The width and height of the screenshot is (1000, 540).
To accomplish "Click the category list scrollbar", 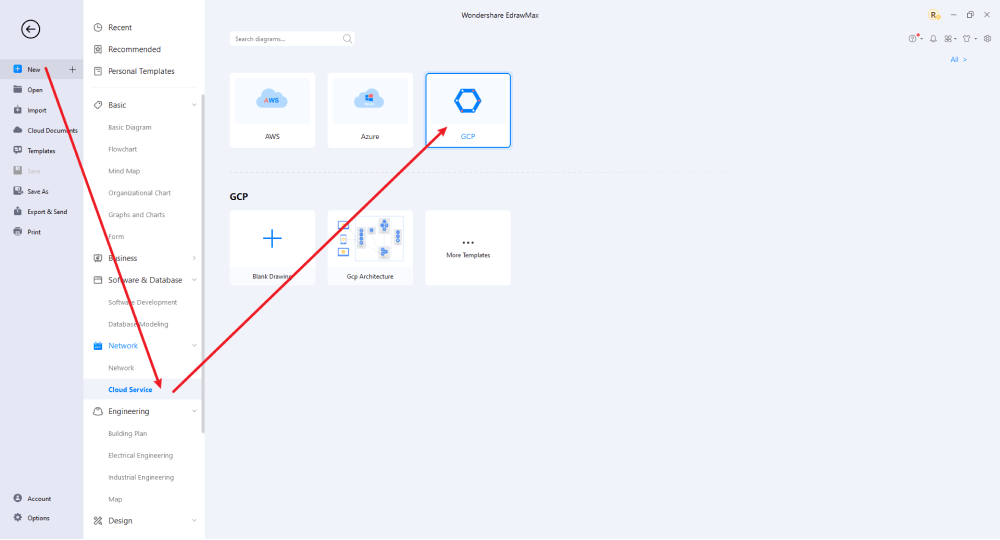I will pyautogui.click(x=203, y=263).
